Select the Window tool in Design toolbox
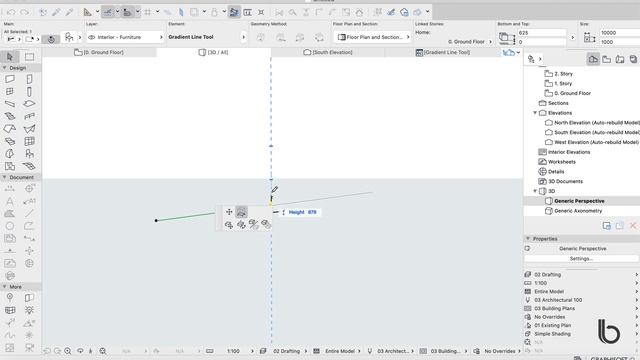The height and width of the screenshot is (360, 640). click(10, 91)
